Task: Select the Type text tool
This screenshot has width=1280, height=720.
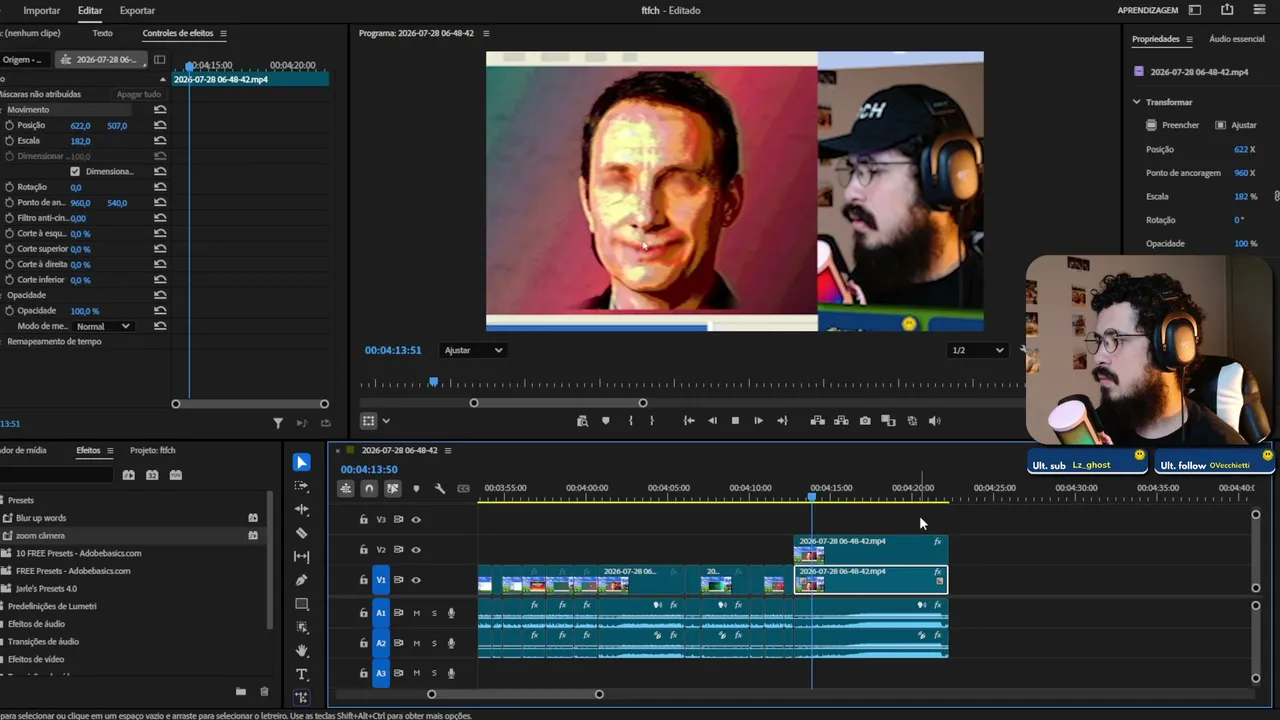Action: point(301,674)
